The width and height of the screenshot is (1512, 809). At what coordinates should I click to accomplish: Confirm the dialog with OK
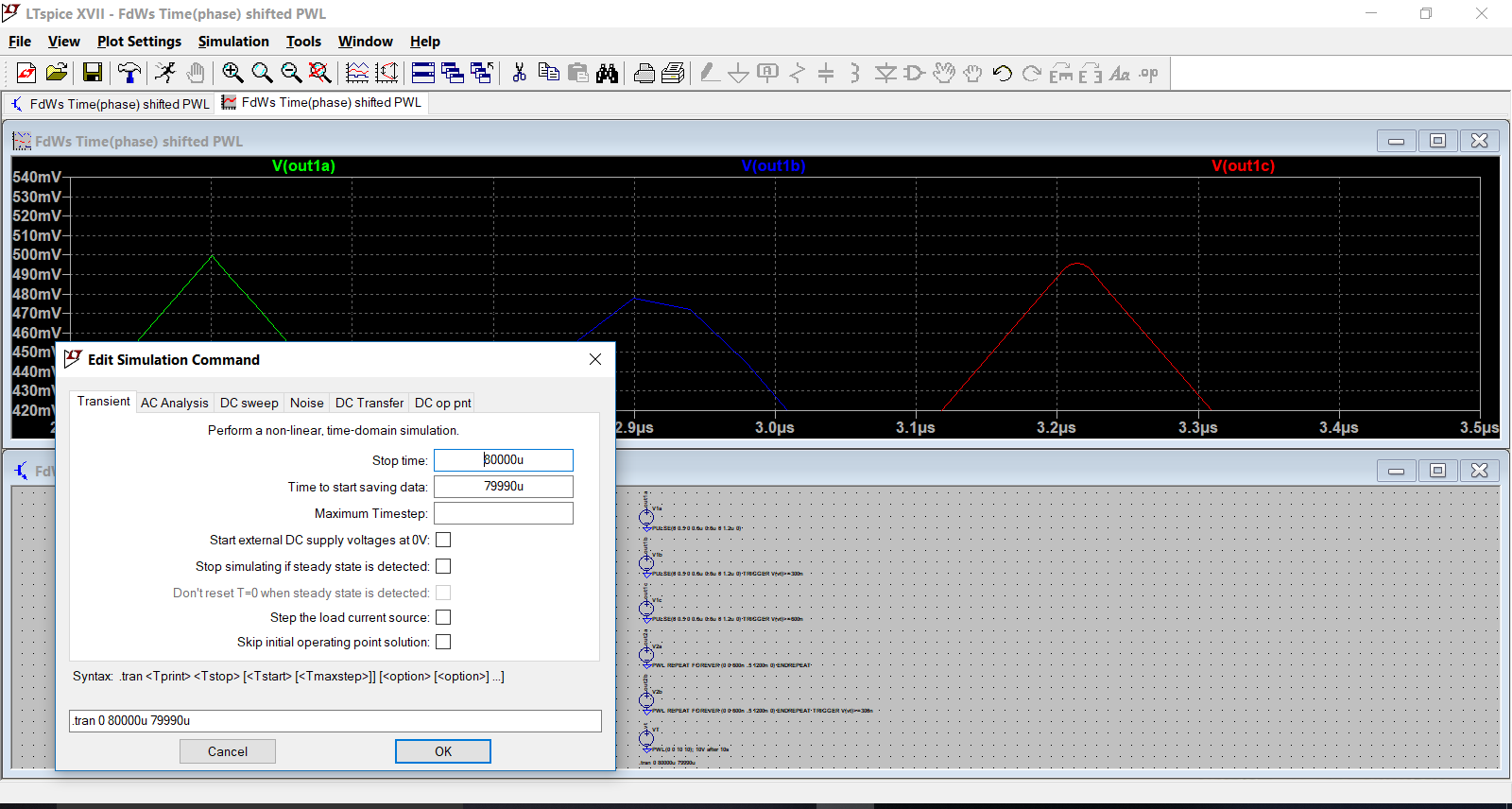443,751
